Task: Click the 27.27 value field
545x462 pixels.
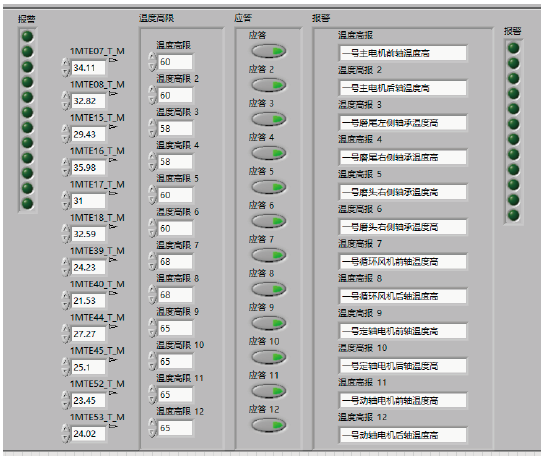Action: [88, 334]
